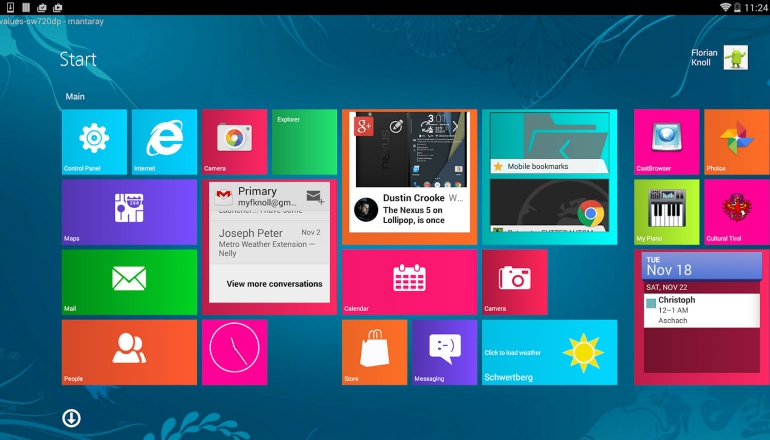Open the Control Panel tile
This screenshot has height=440, width=770.
[x=94, y=142]
